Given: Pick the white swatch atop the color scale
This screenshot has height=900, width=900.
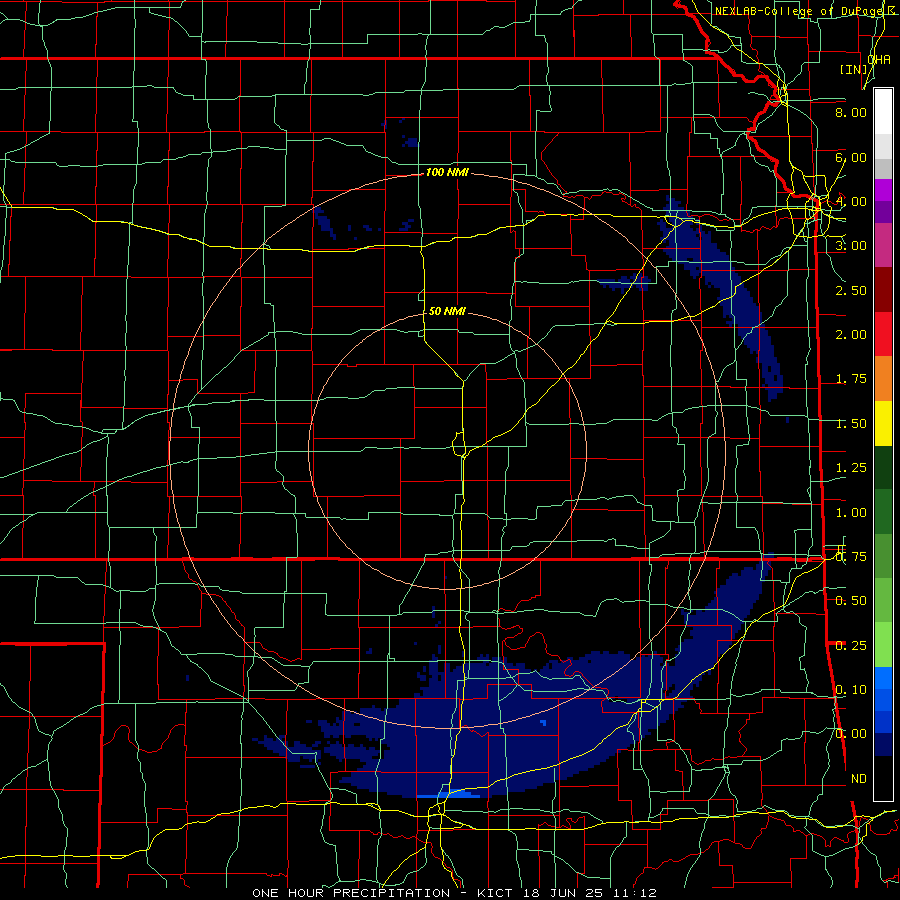Looking at the screenshot, I should coord(883,111).
